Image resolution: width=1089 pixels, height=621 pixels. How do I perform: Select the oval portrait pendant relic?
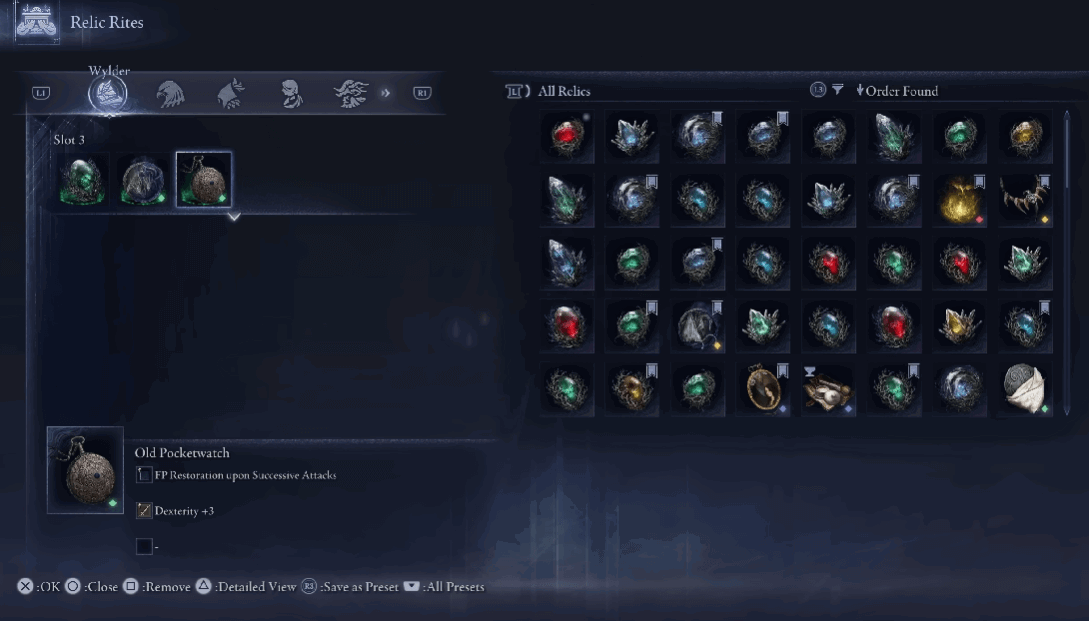pyautogui.click(x=763, y=389)
